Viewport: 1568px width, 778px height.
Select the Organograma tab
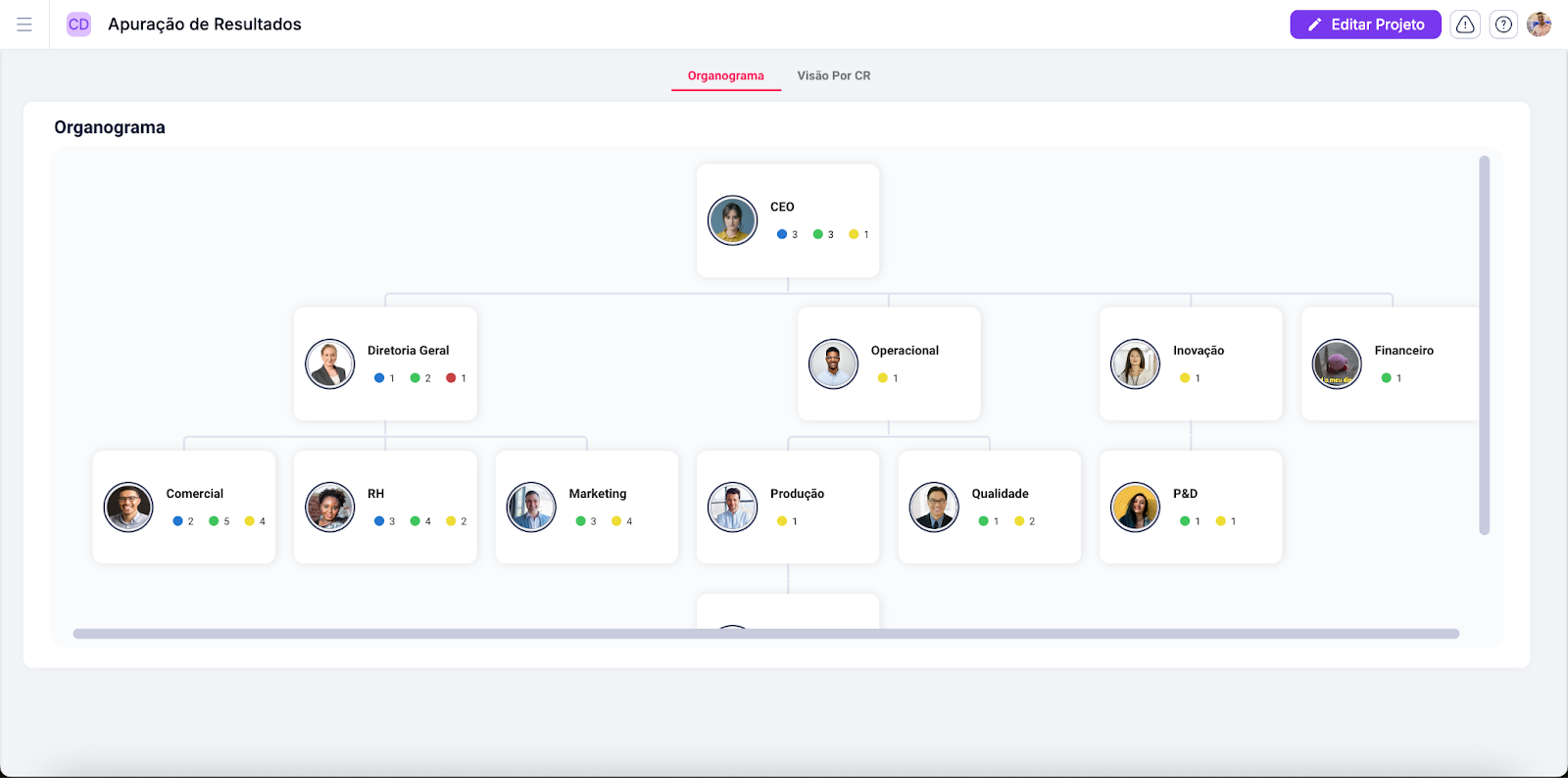725,75
